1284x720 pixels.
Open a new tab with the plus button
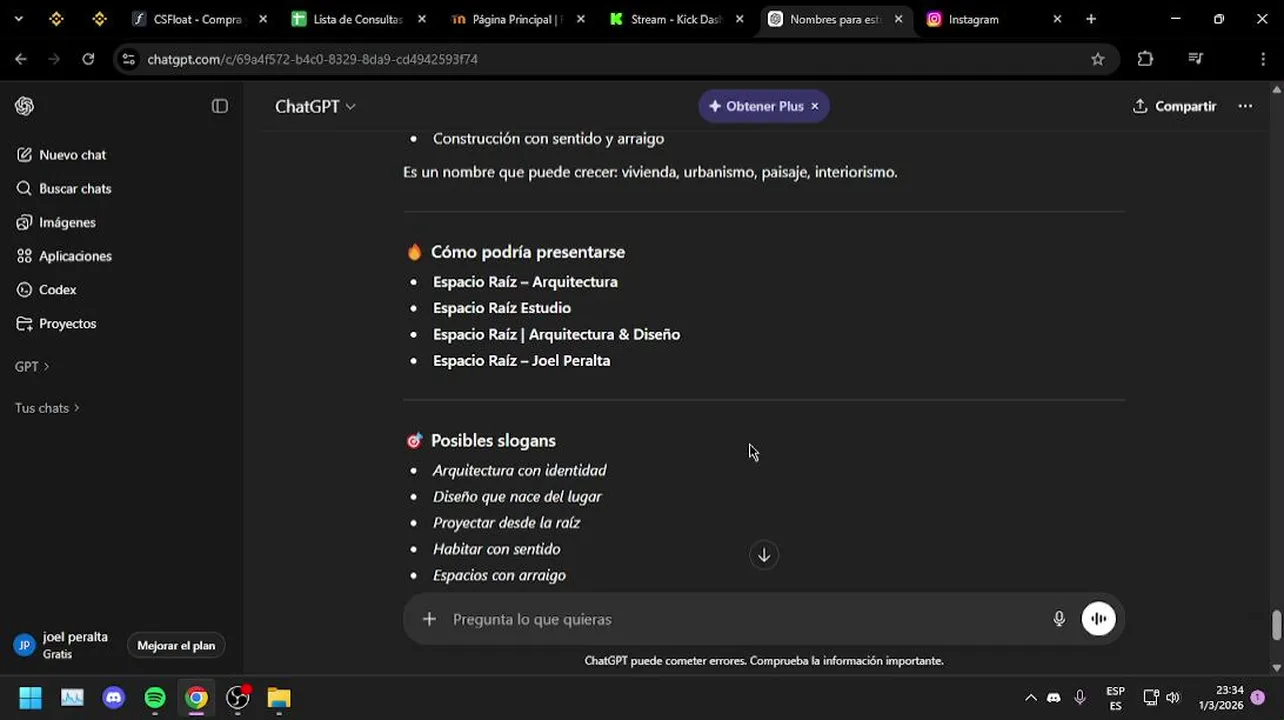pos(1091,19)
